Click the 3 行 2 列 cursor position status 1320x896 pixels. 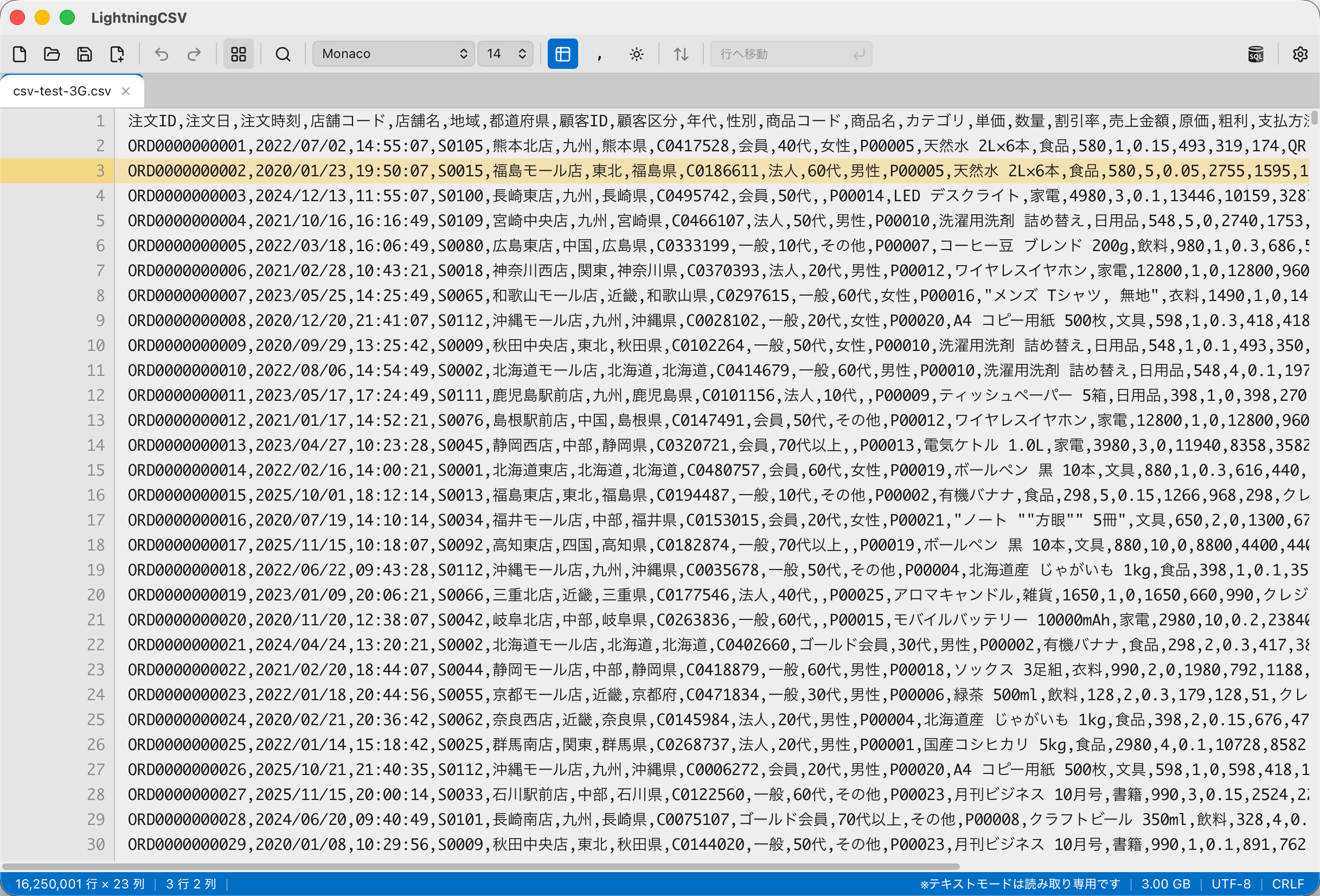[x=191, y=884]
